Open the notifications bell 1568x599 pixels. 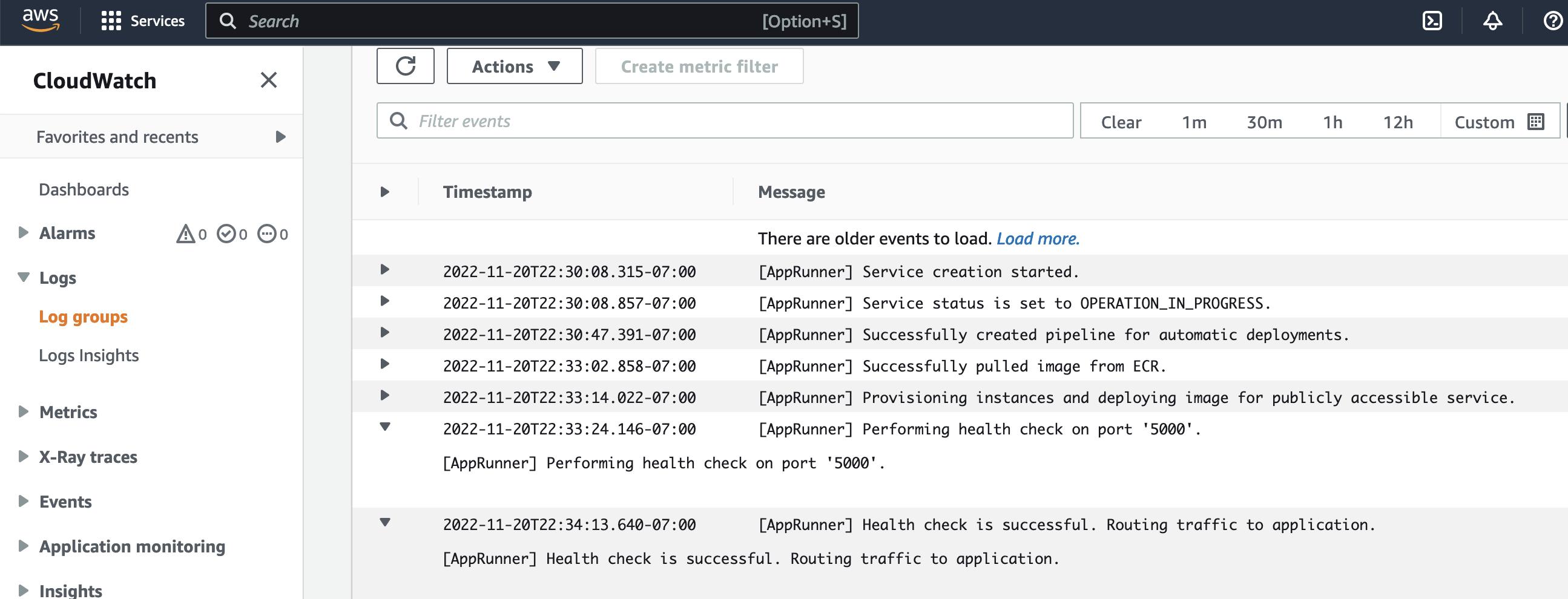coord(1492,21)
